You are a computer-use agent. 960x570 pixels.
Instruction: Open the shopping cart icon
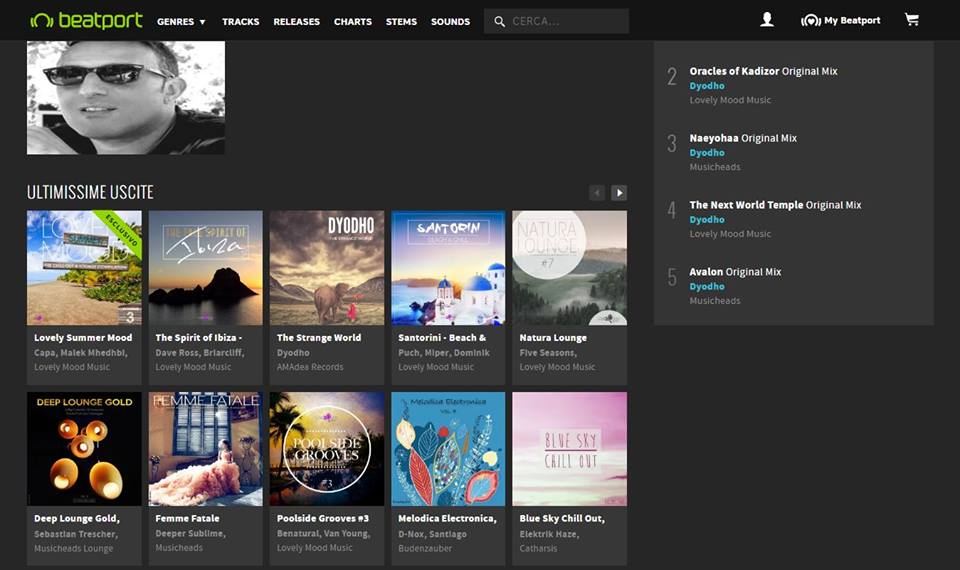tap(912, 20)
